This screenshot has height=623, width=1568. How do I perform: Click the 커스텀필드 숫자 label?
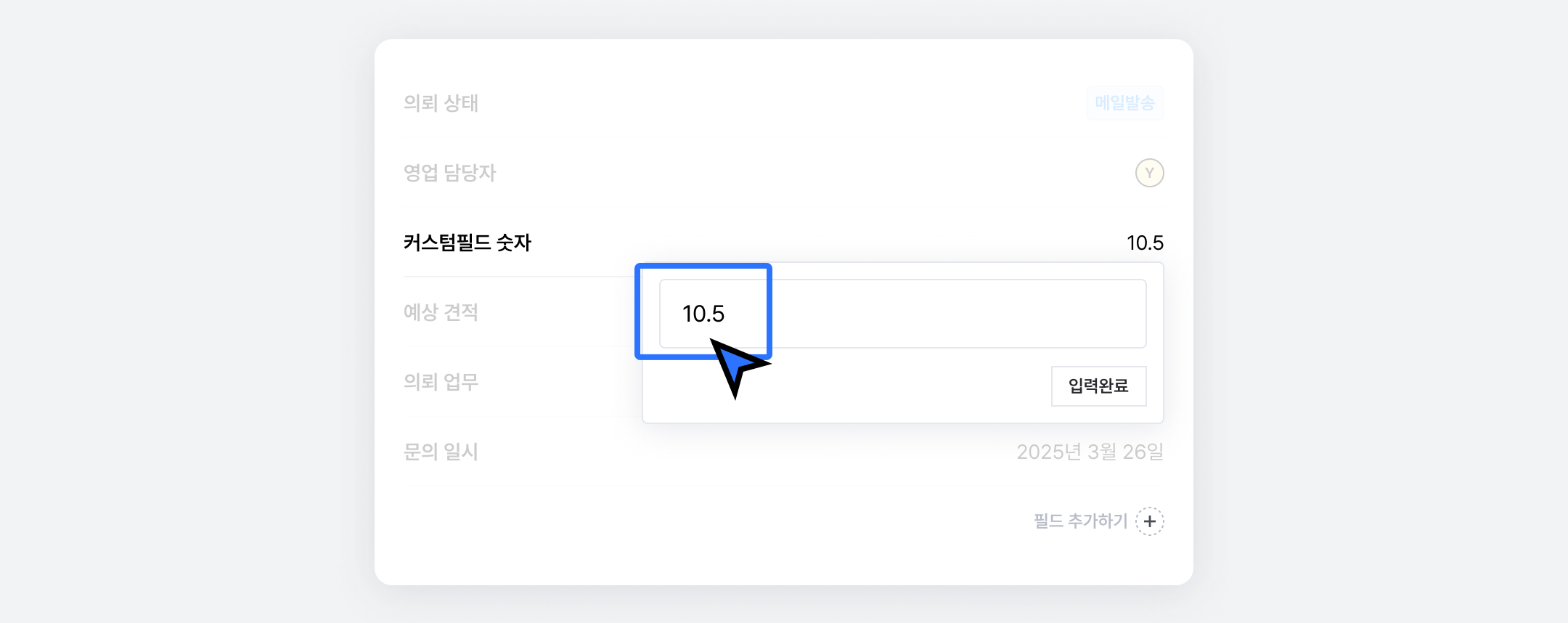click(x=467, y=243)
